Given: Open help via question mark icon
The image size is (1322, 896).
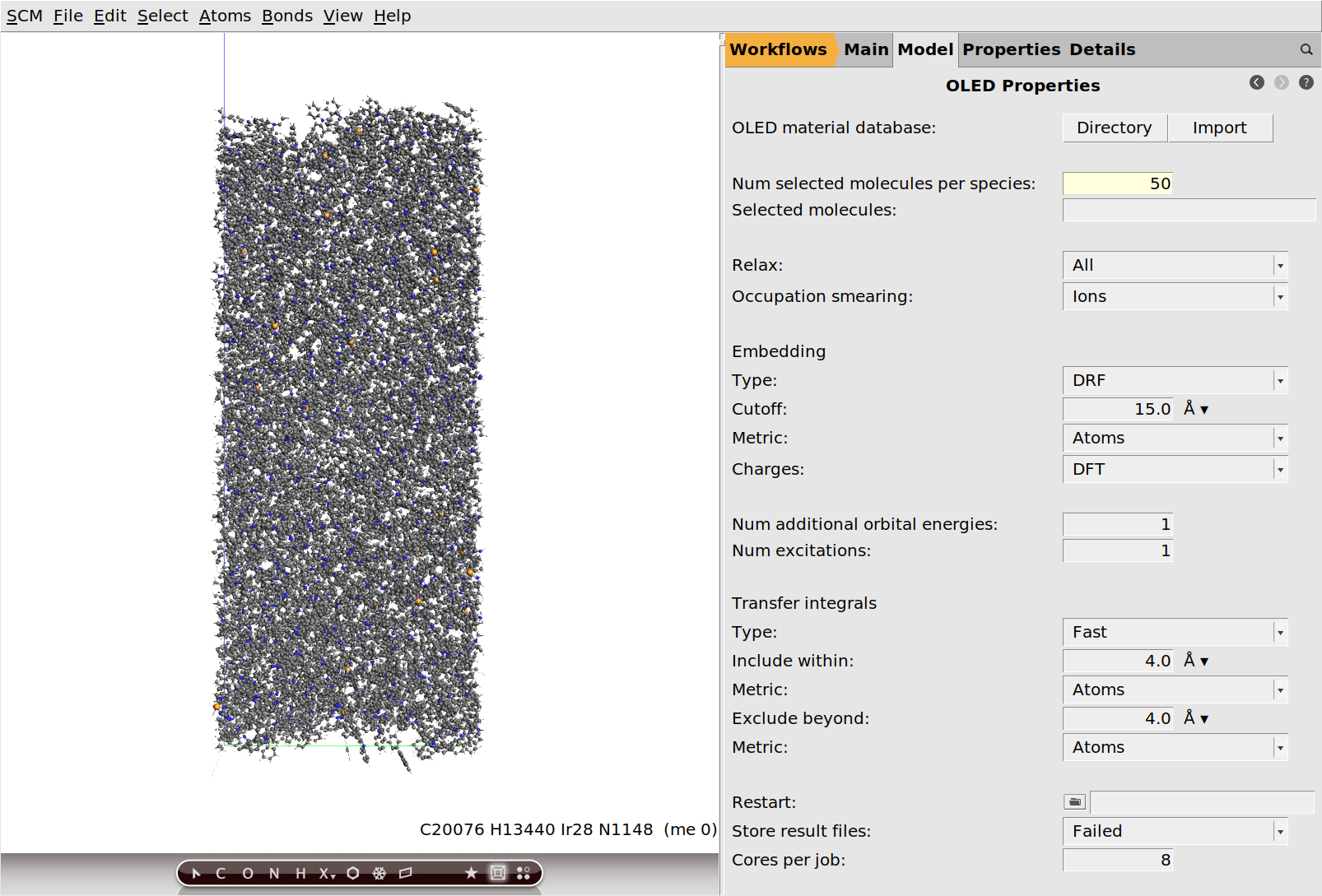Looking at the screenshot, I should [1306, 82].
